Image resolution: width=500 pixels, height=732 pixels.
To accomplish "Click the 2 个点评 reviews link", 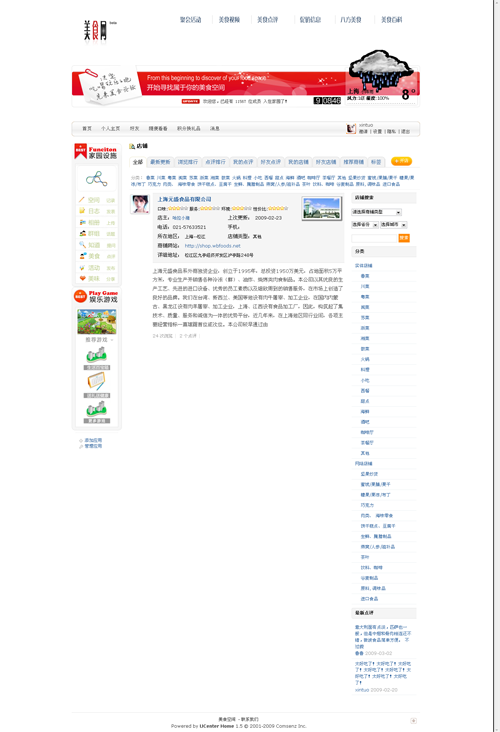I will pyautogui.click(x=188, y=336).
